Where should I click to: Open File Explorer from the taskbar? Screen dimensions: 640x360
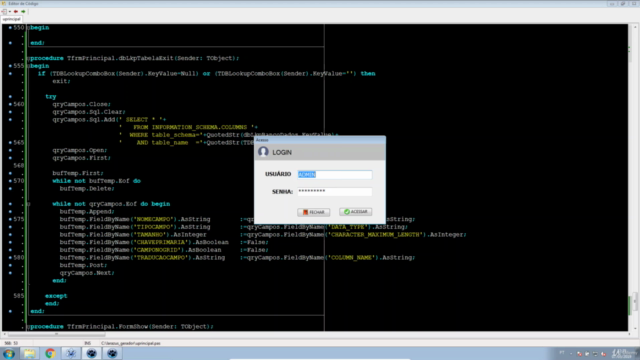pos(29,353)
